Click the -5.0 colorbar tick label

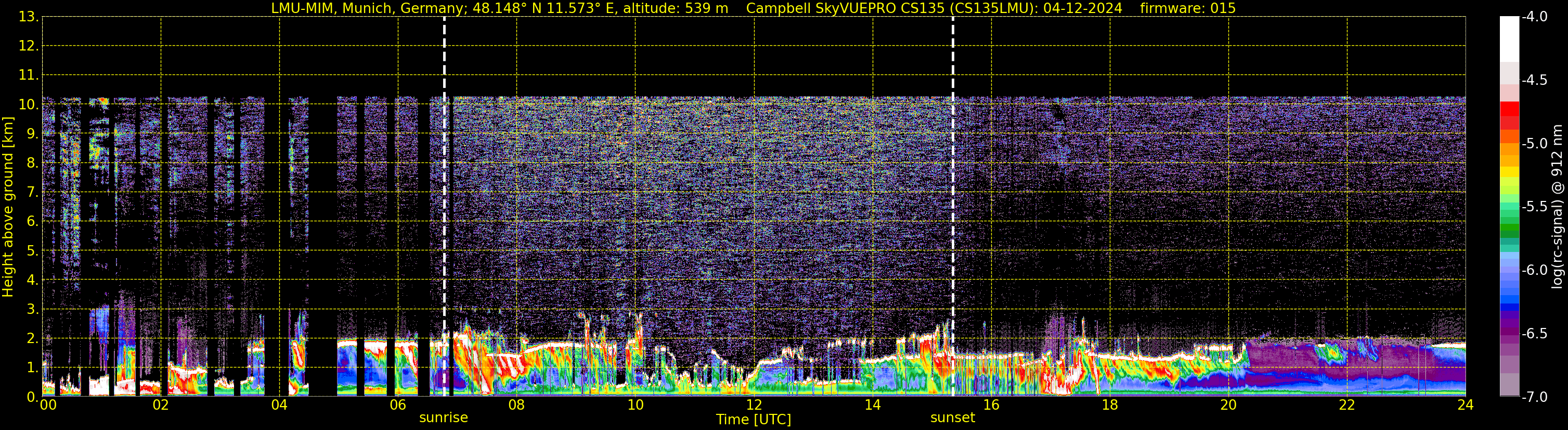click(x=1535, y=144)
